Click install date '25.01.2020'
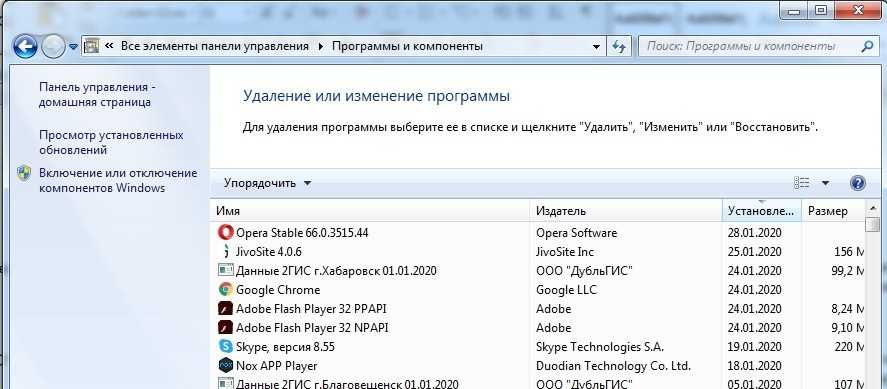The image size is (887, 389). coord(755,252)
